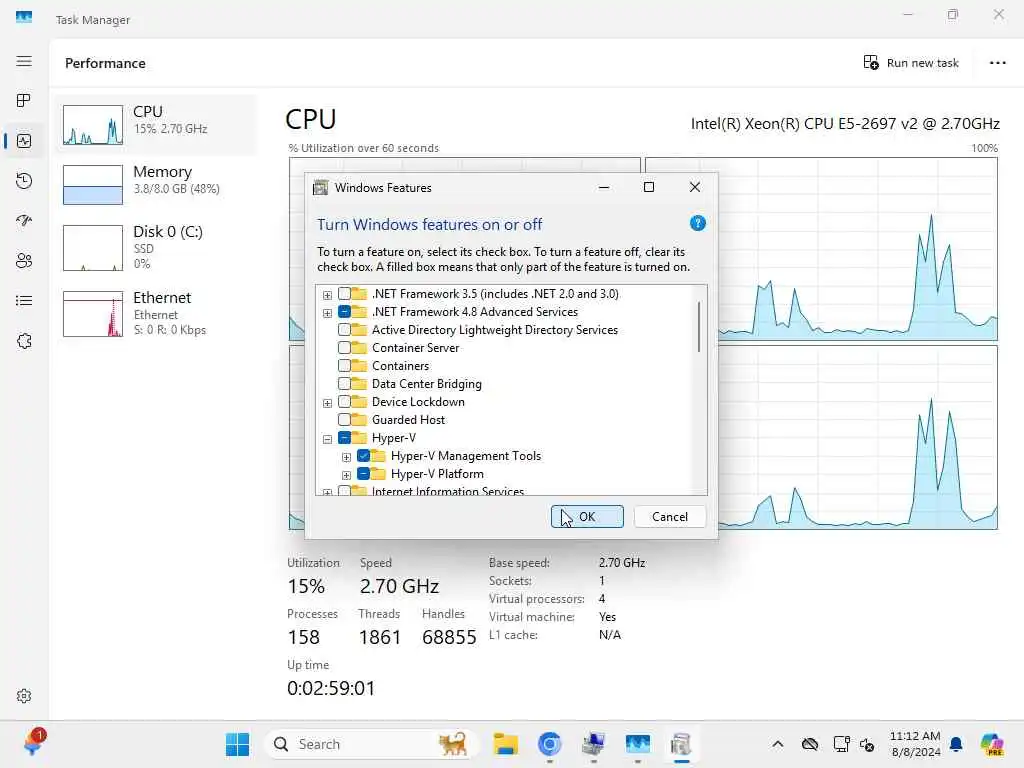Minimize the Windows Features dialog
Screen dimensions: 1024x768
click(604, 187)
